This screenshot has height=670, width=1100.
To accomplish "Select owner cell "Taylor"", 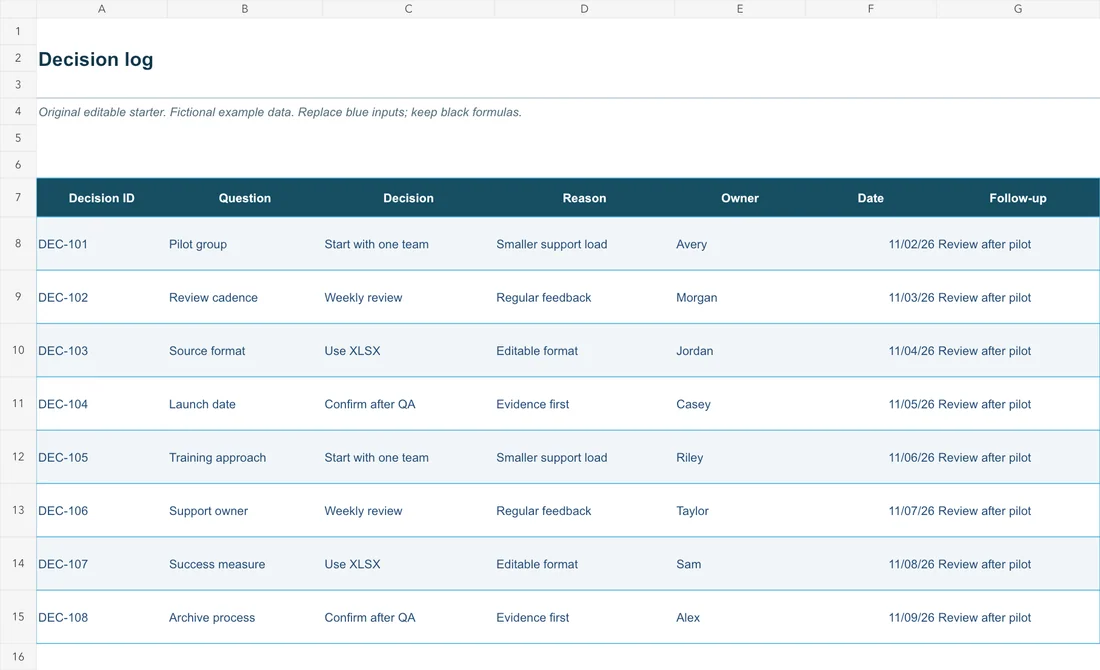I will tap(740, 511).
